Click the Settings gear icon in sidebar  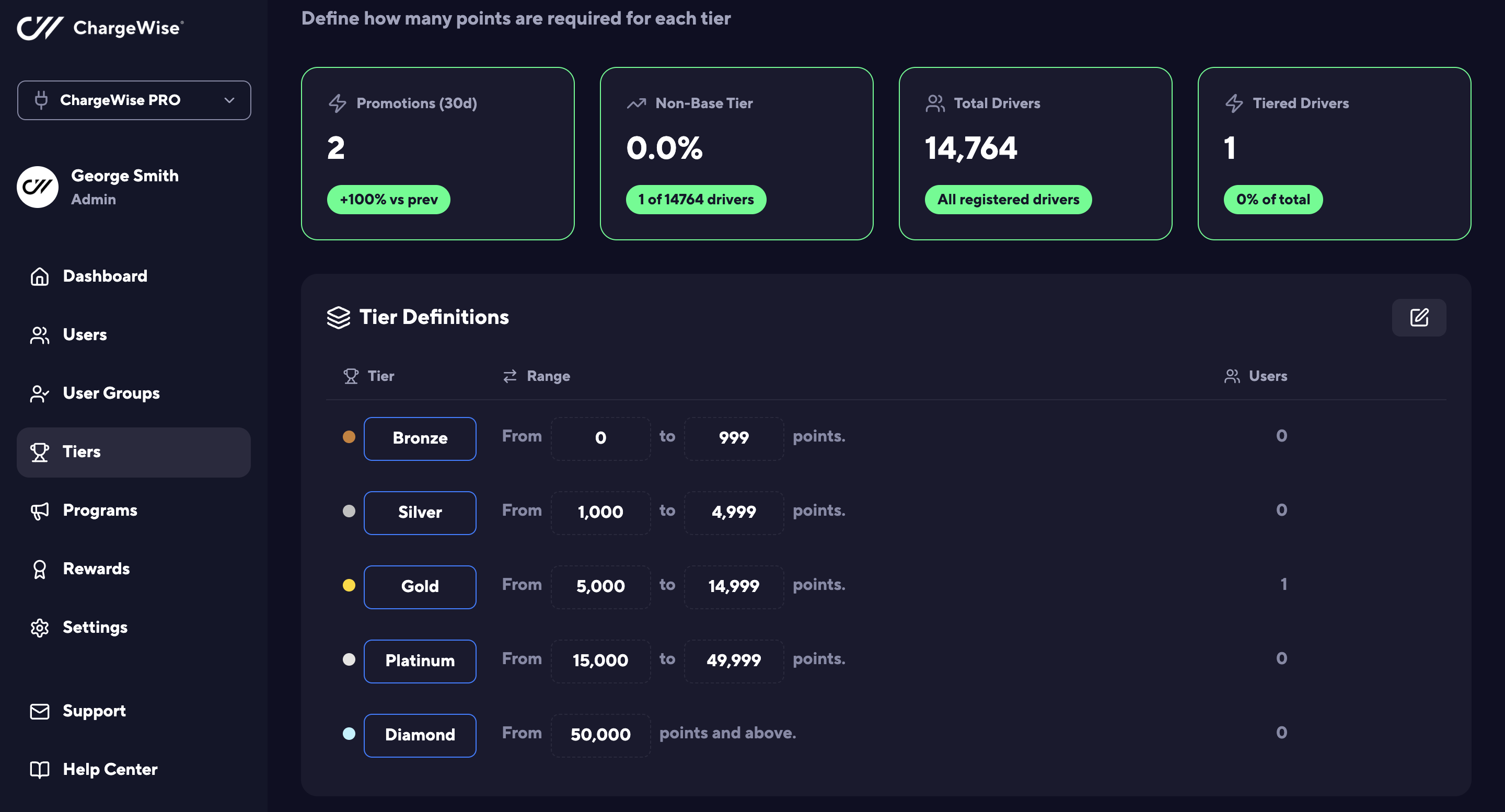pos(40,628)
